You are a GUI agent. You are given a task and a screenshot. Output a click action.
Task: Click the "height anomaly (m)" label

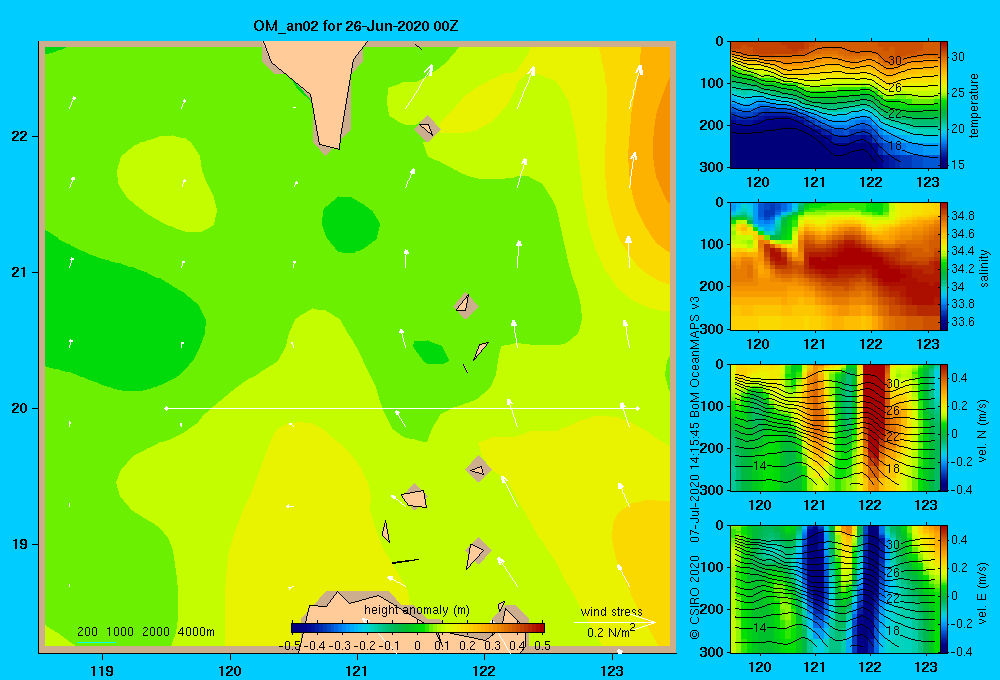416,610
